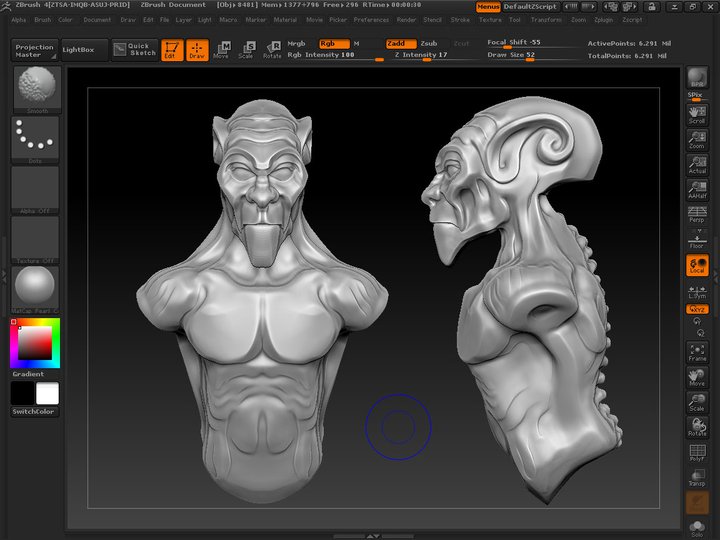Click the Z Intensity slider
720x540 pixels.
tap(434, 55)
